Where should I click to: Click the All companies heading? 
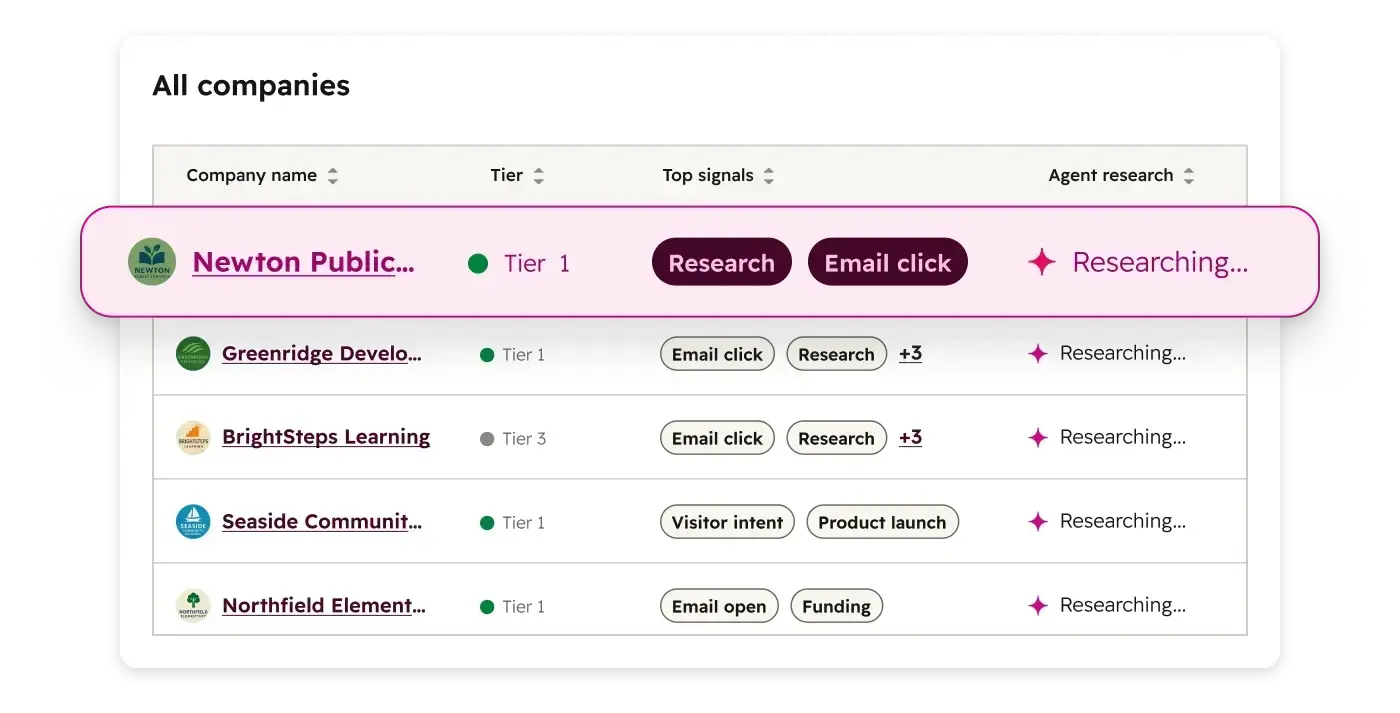[251, 86]
